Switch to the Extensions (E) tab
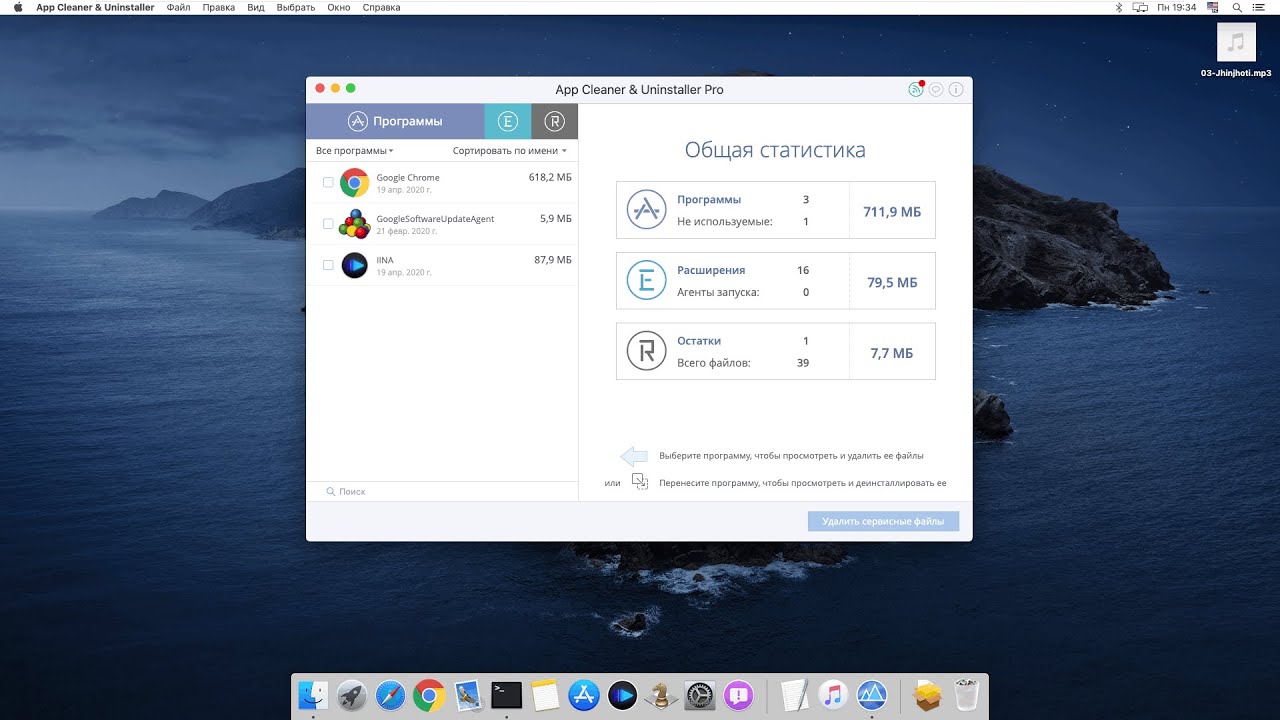The width and height of the screenshot is (1280, 720). point(508,121)
